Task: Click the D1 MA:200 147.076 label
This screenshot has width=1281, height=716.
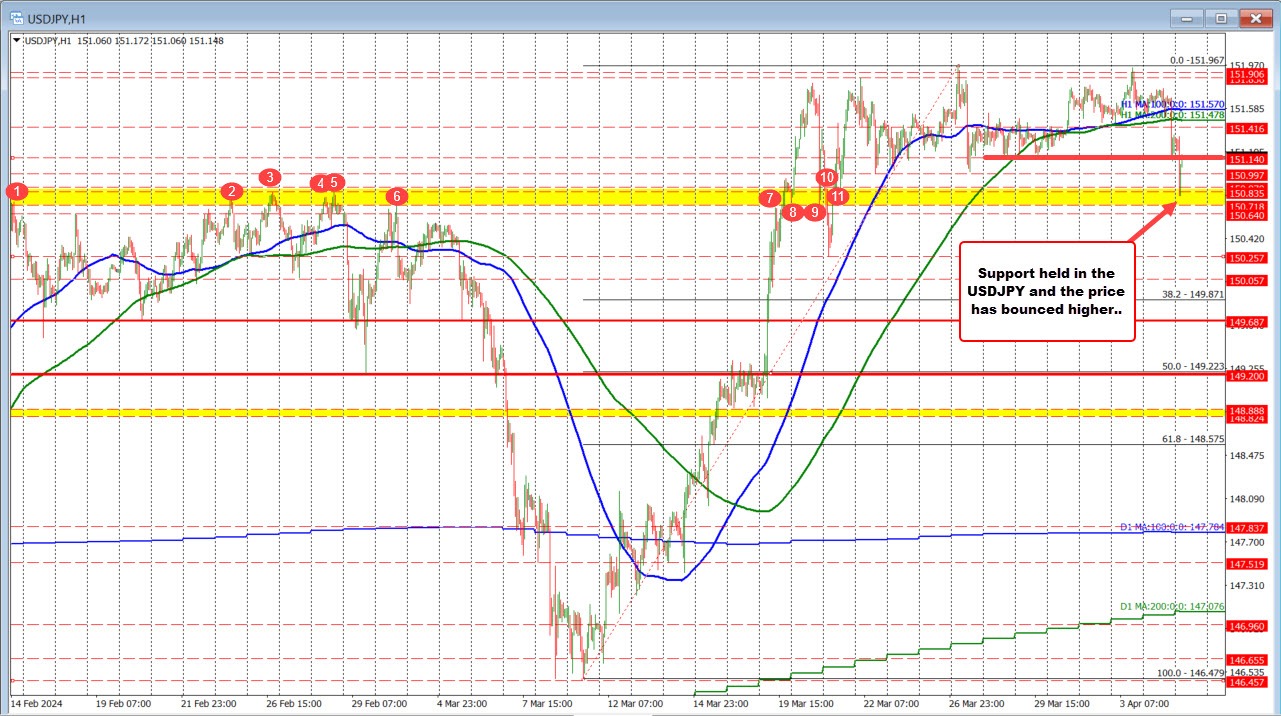Action: (1172, 606)
